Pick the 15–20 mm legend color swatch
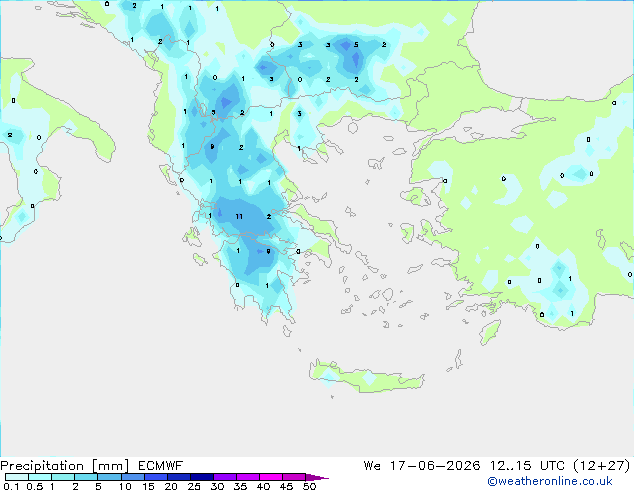 [156, 477]
